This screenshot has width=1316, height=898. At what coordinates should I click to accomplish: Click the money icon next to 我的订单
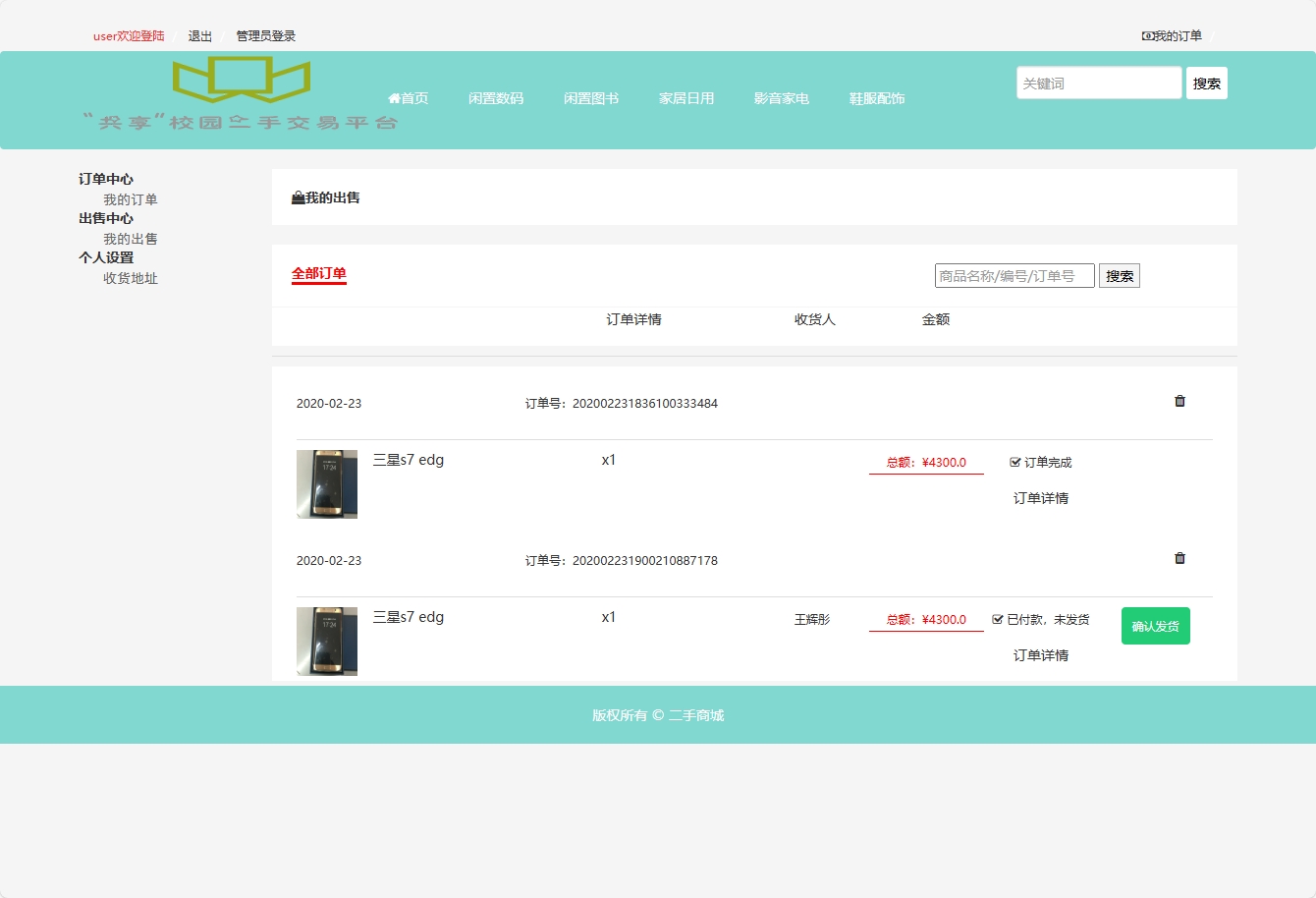click(1147, 36)
